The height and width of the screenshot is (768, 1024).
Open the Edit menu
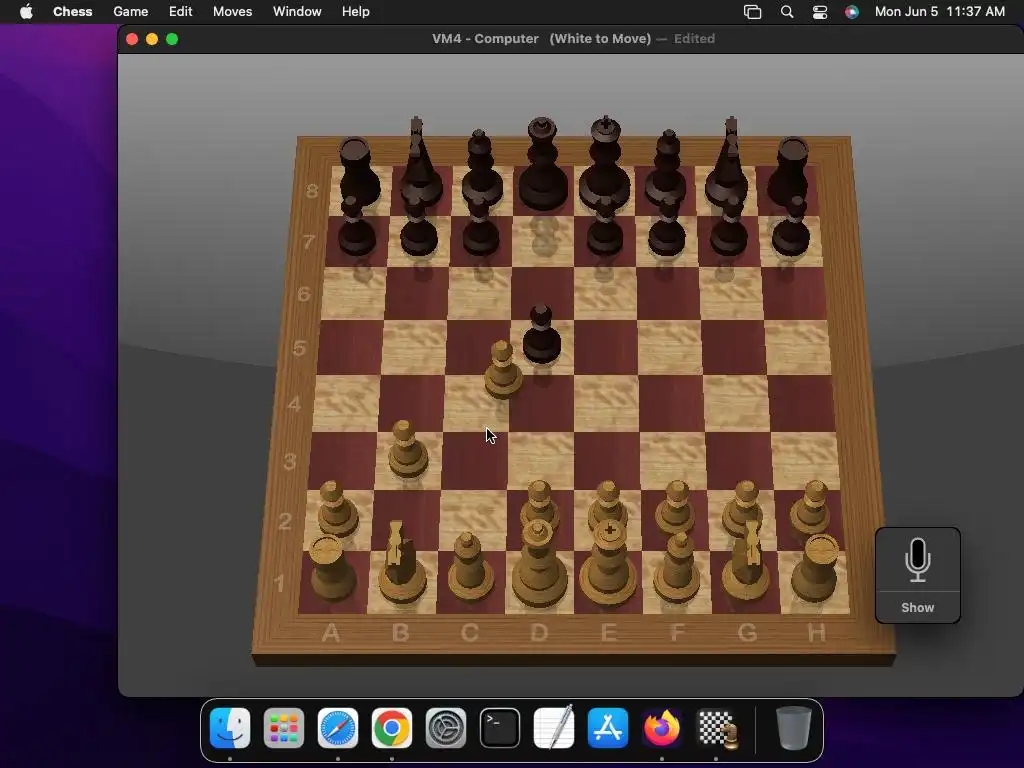(x=180, y=12)
